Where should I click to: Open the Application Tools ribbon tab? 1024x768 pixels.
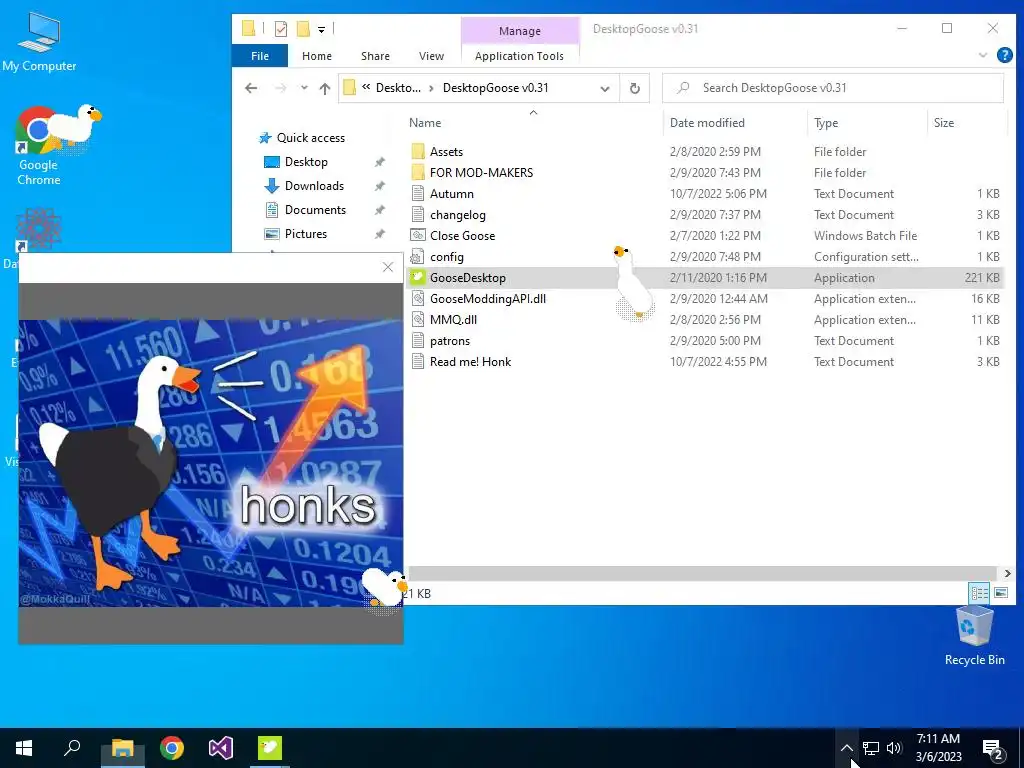[519, 56]
